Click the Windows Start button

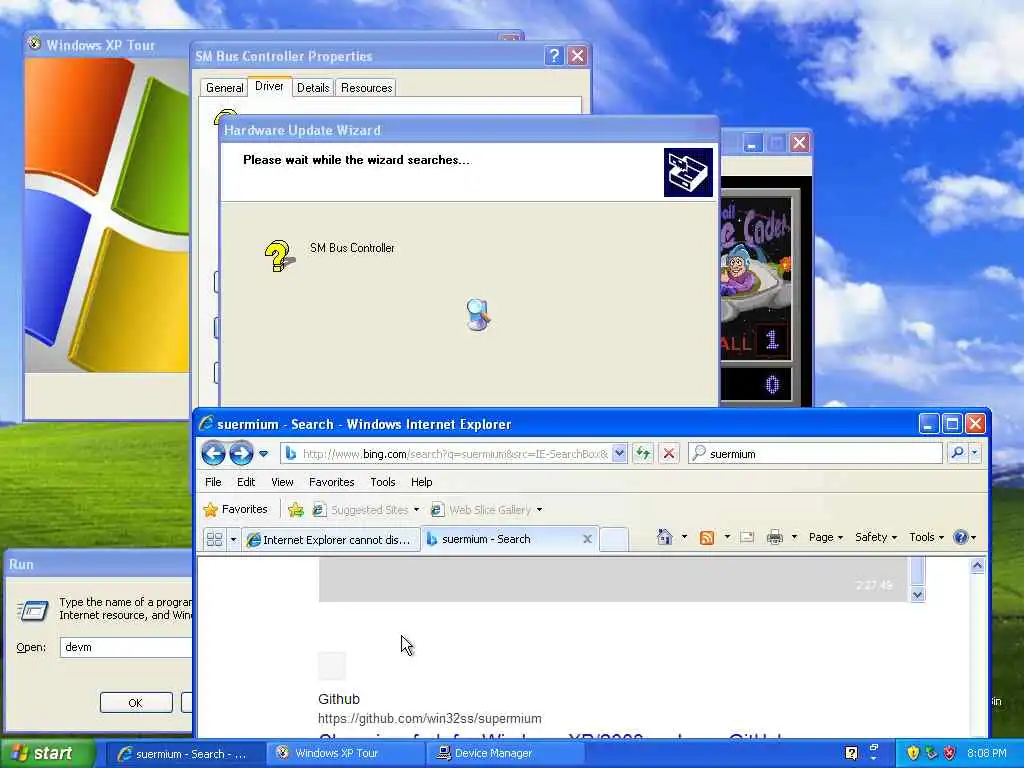click(x=46, y=753)
